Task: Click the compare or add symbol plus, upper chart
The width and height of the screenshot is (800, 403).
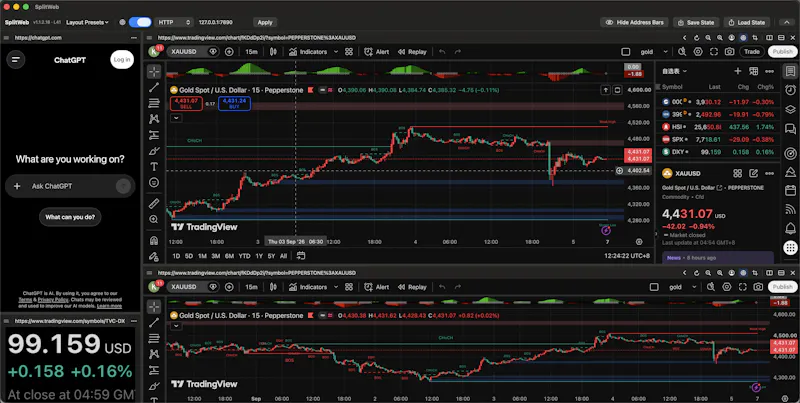Action: 229,52
